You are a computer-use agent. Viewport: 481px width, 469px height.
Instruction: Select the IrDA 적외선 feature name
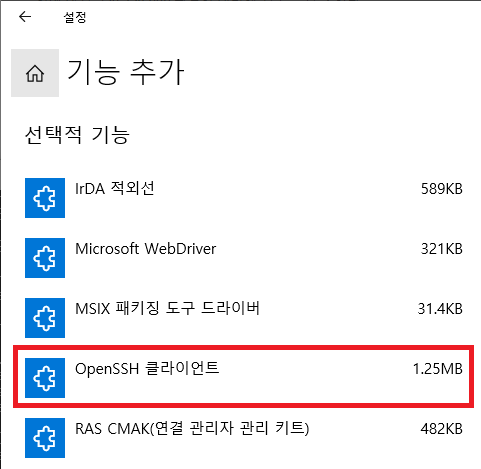(115, 189)
